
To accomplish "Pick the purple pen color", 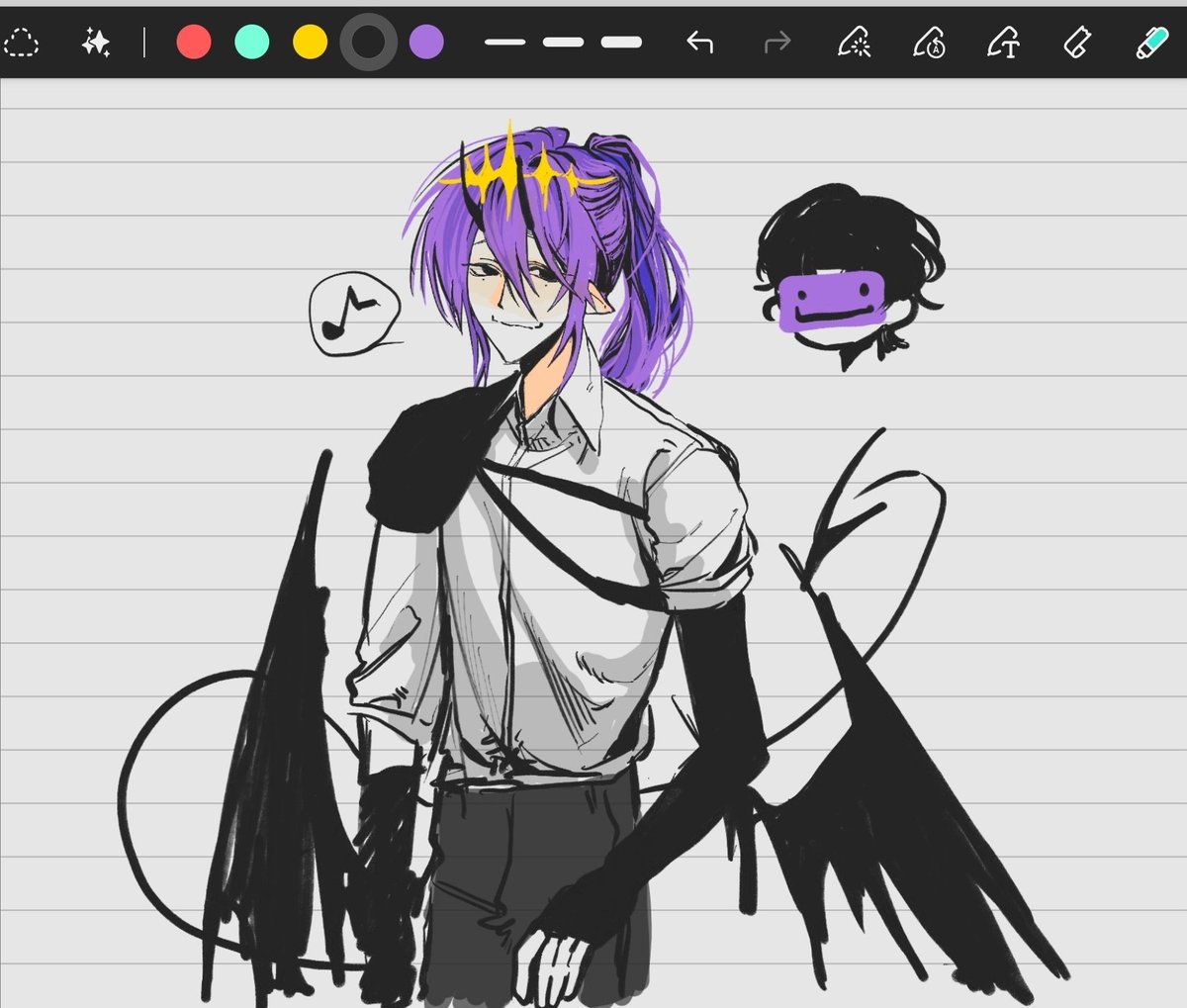I will [426, 43].
